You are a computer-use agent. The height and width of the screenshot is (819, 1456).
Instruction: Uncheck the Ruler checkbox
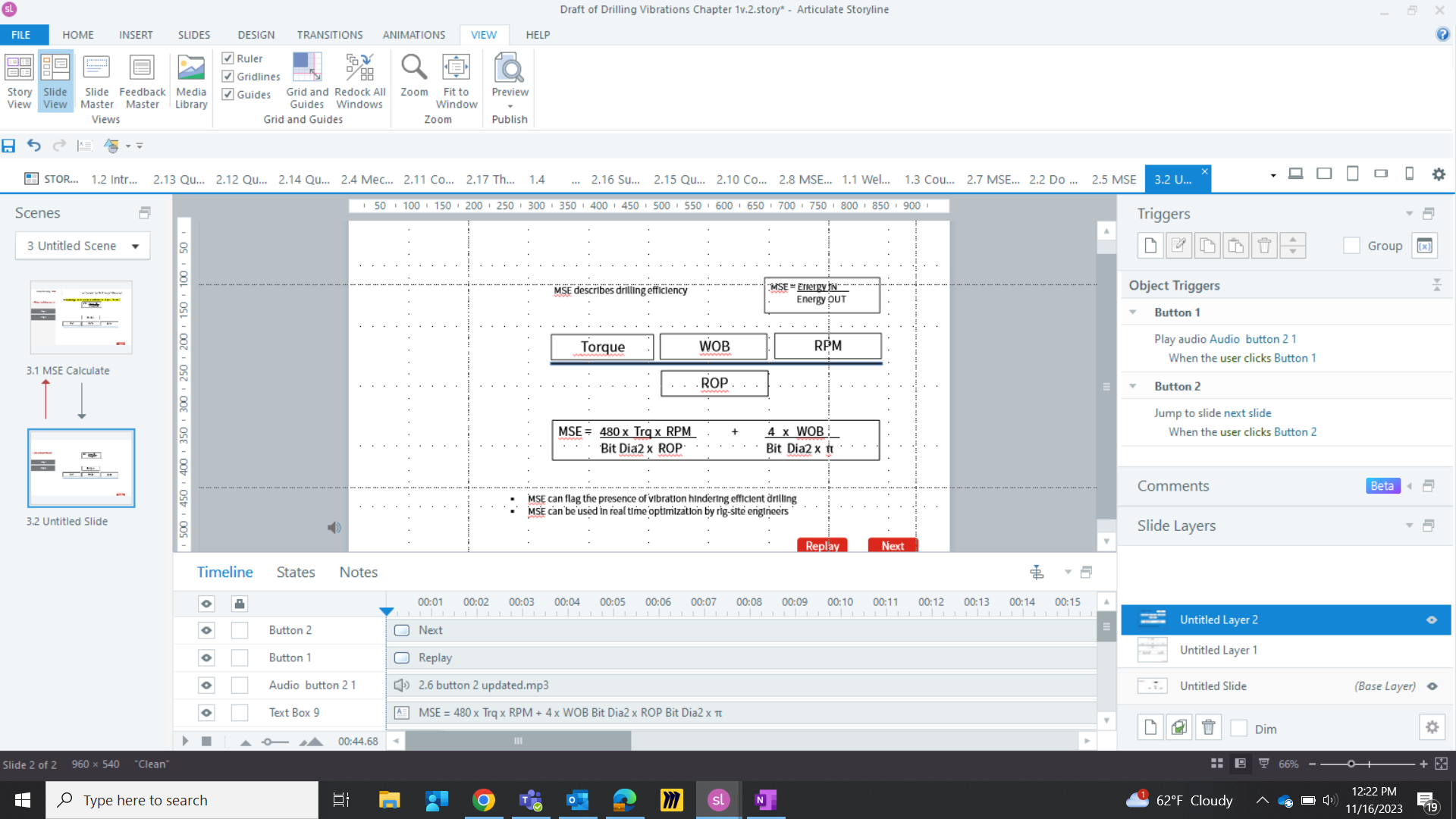point(228,58)
